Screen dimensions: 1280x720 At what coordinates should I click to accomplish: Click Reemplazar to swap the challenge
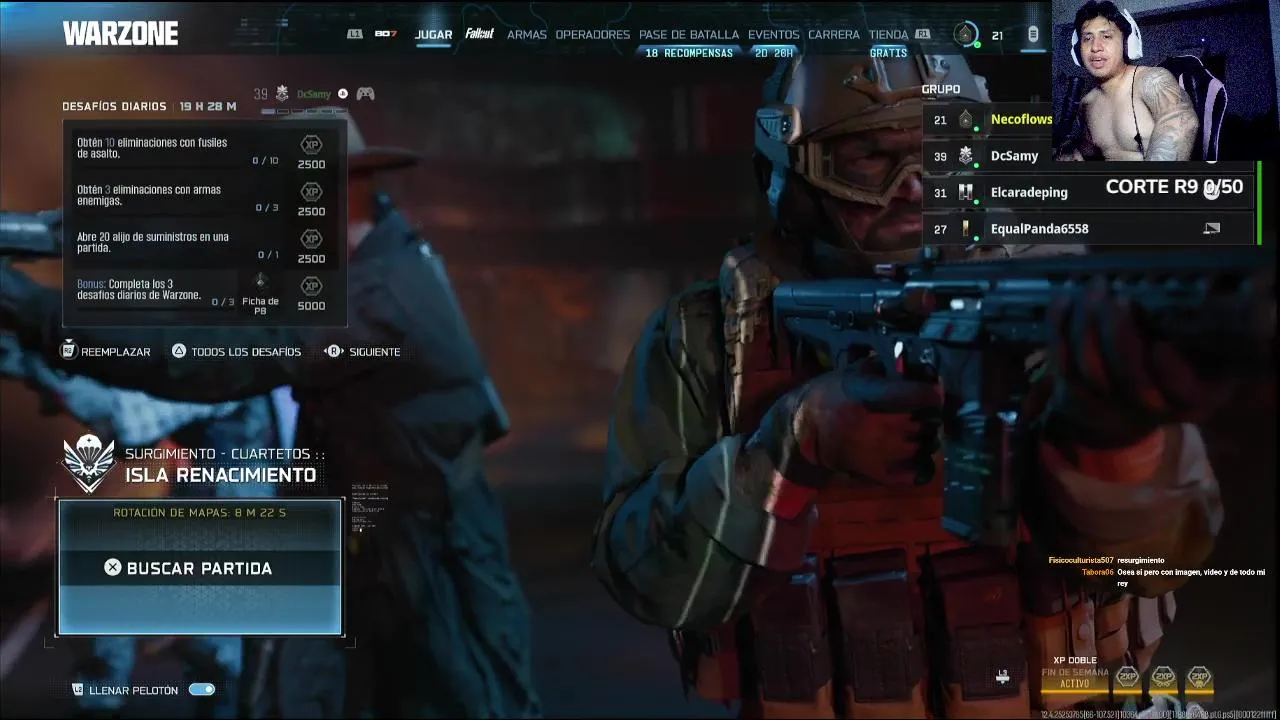click(106, 351)
